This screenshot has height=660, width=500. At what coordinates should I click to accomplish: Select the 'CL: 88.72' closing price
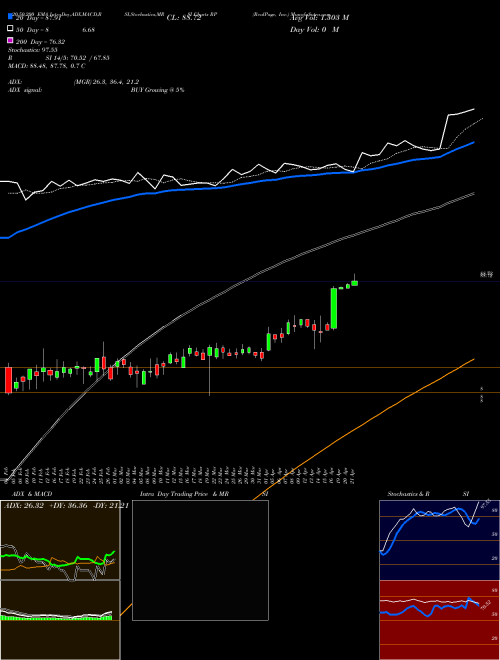pyautogui.click(x=184, y=18)
